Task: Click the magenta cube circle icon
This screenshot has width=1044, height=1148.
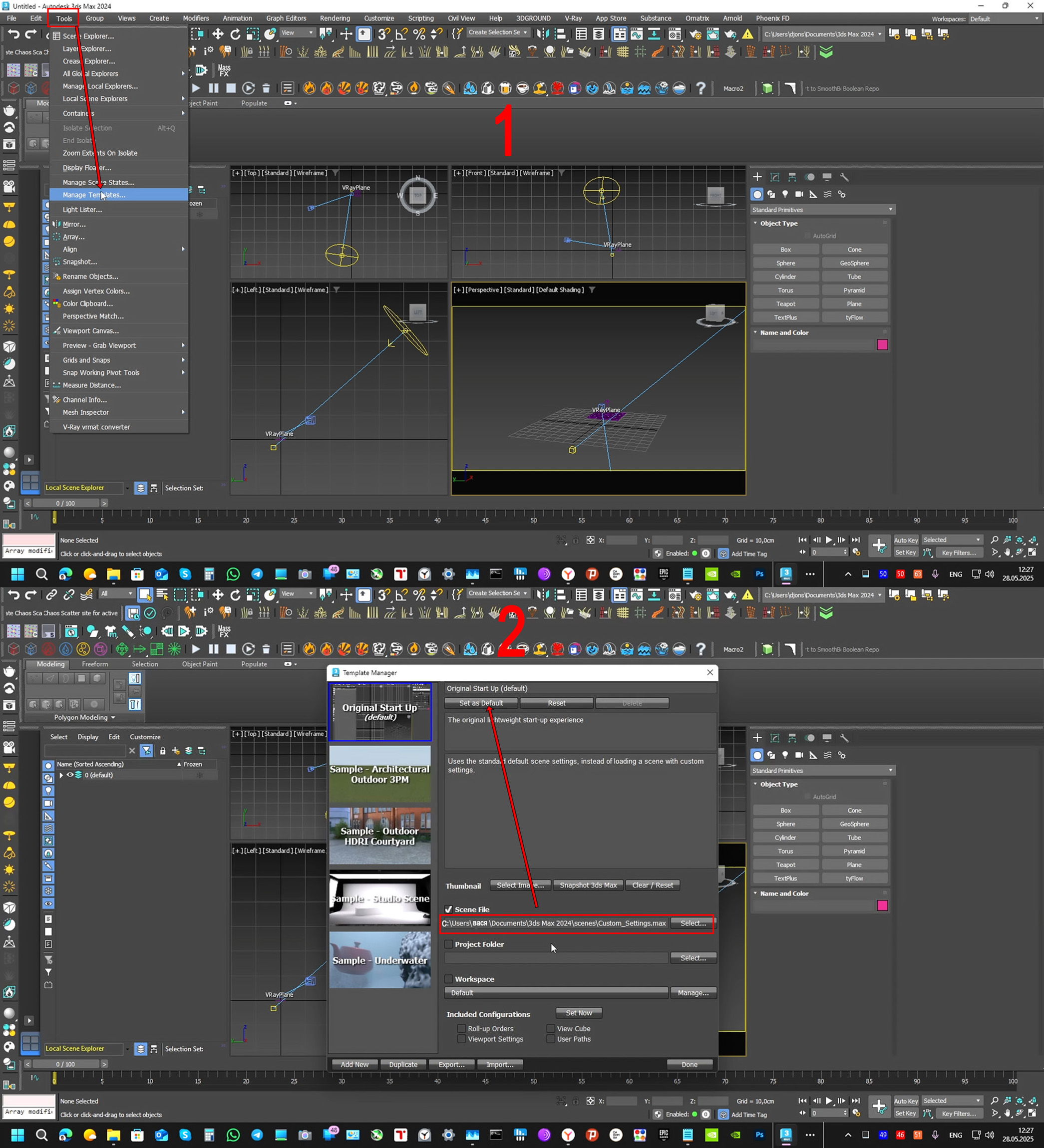Action: coord(101,648)
